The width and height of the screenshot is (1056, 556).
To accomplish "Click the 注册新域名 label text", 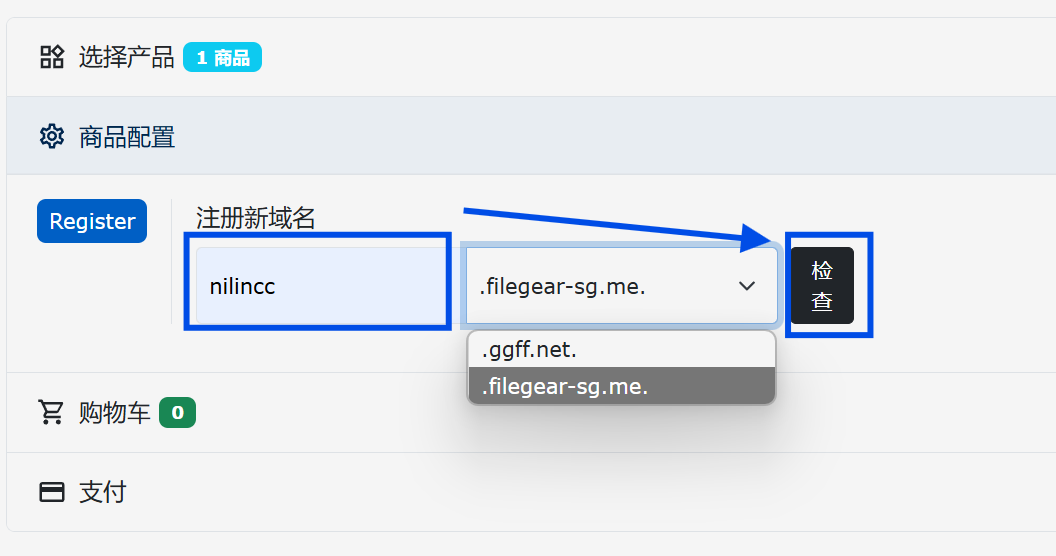I will [x=255, y=217].
